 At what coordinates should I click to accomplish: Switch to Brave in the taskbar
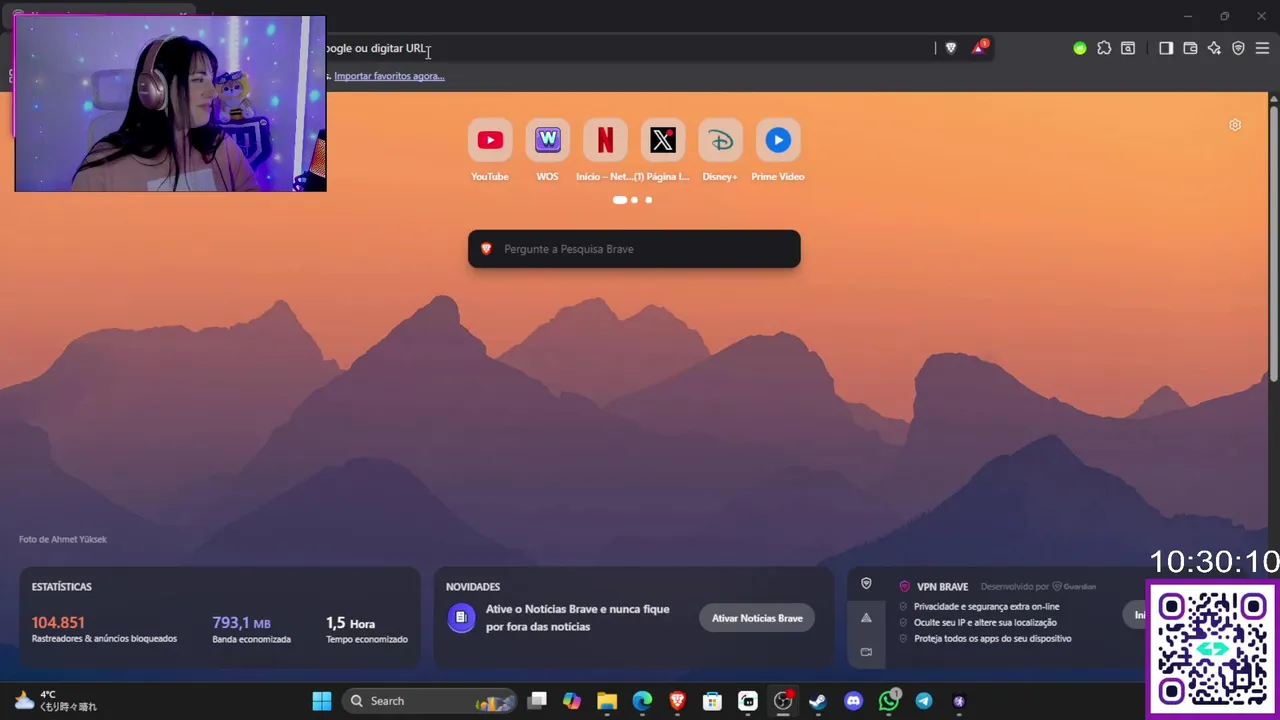click(x=677, y=701)
